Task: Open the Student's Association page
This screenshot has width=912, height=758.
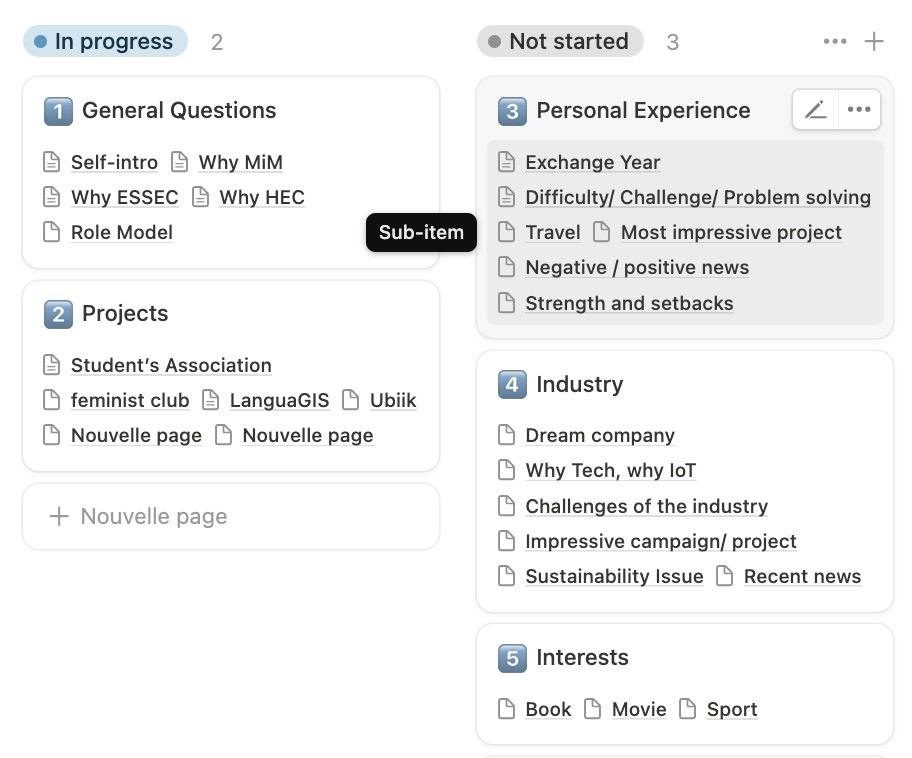Action: click(171, 365)
